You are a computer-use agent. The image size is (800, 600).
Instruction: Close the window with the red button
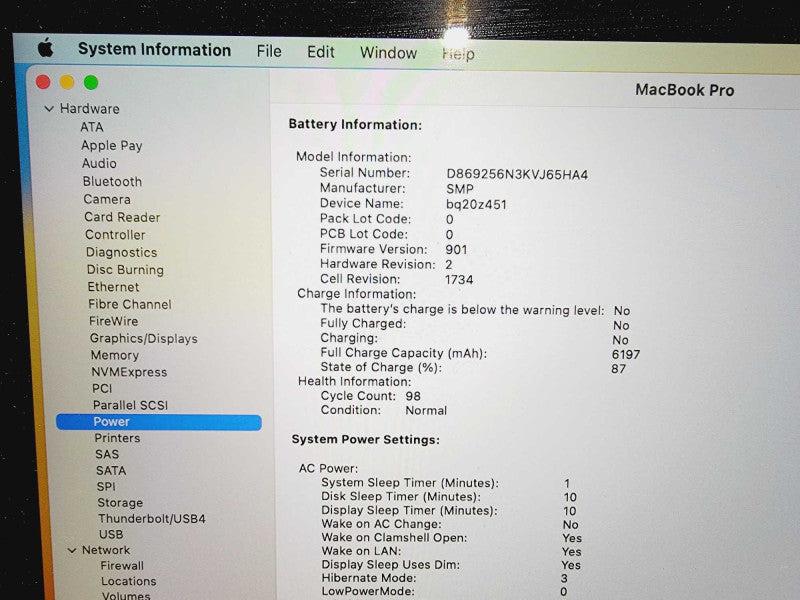click(43, 82)
